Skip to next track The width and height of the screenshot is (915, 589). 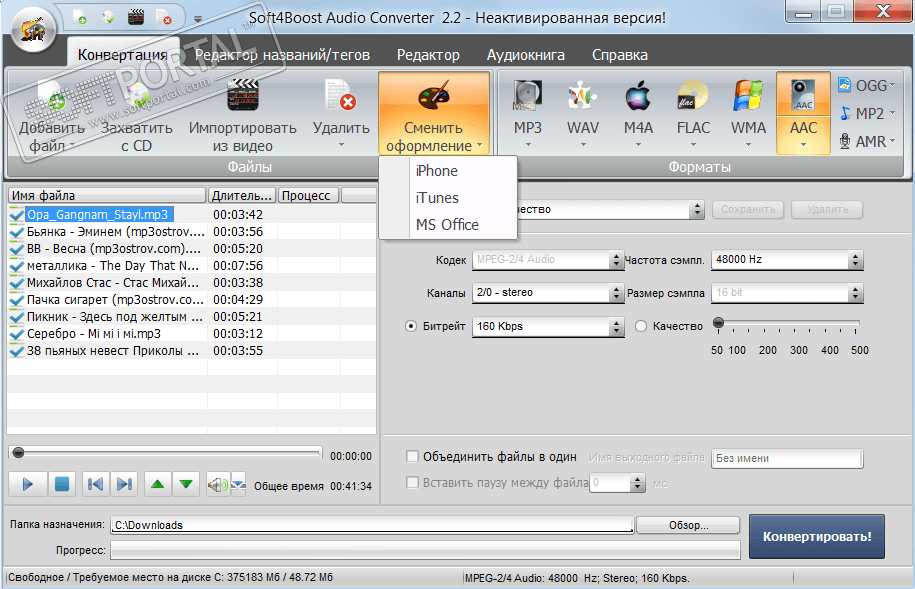124,484
